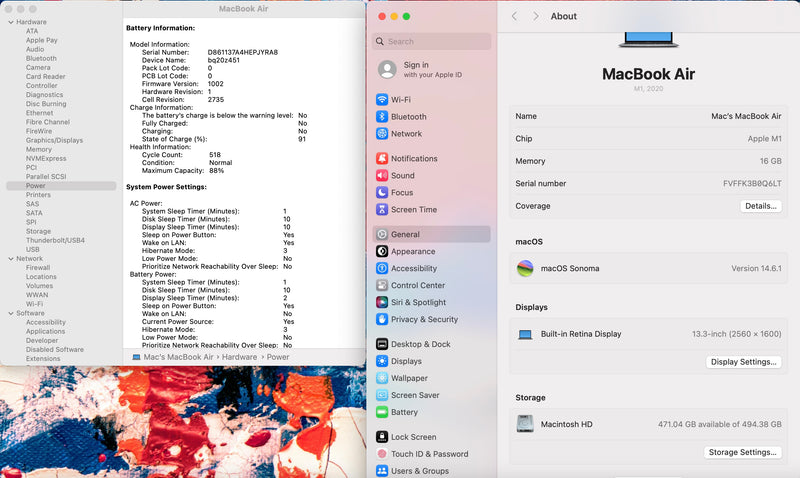Click the battery Serial Number D861137A4HEPJYRA8

(x=242, y=52)
